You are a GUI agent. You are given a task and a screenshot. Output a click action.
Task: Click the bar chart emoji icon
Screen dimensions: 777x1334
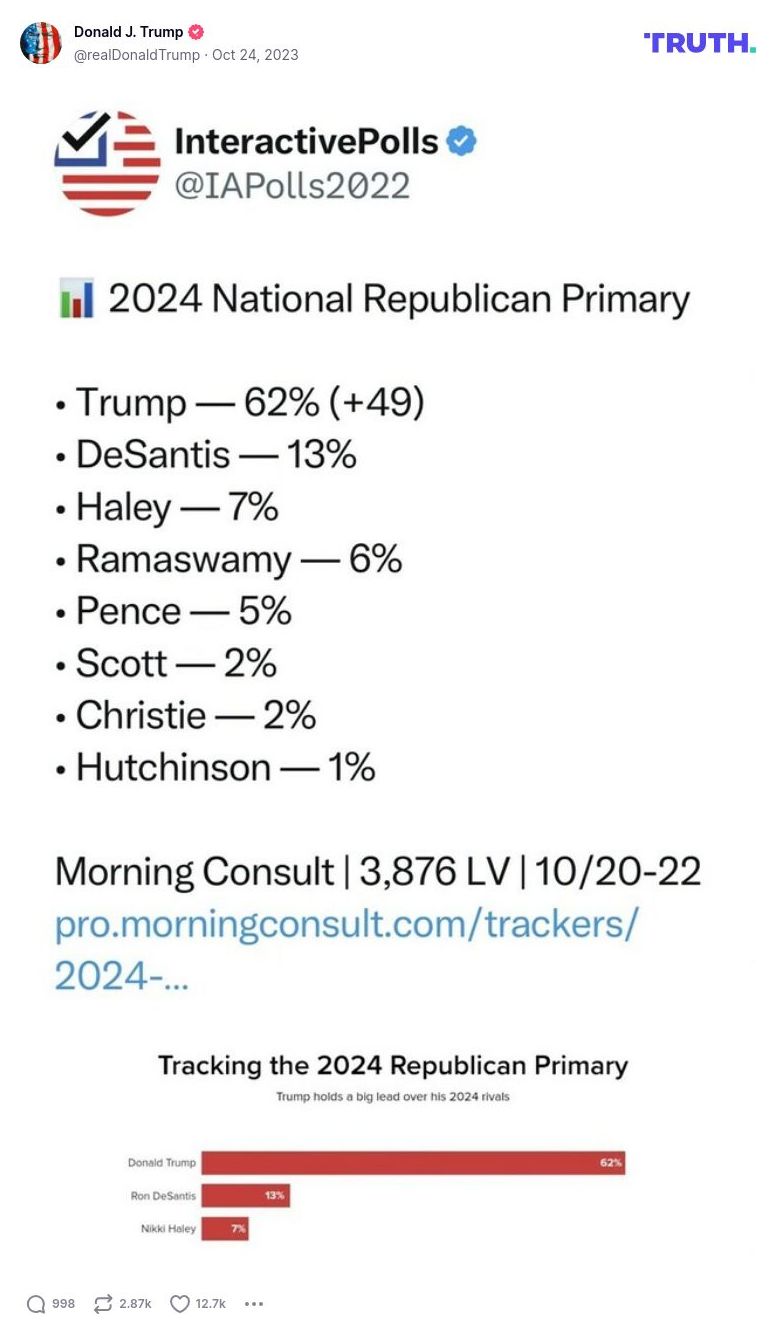[x=76, y=300]
